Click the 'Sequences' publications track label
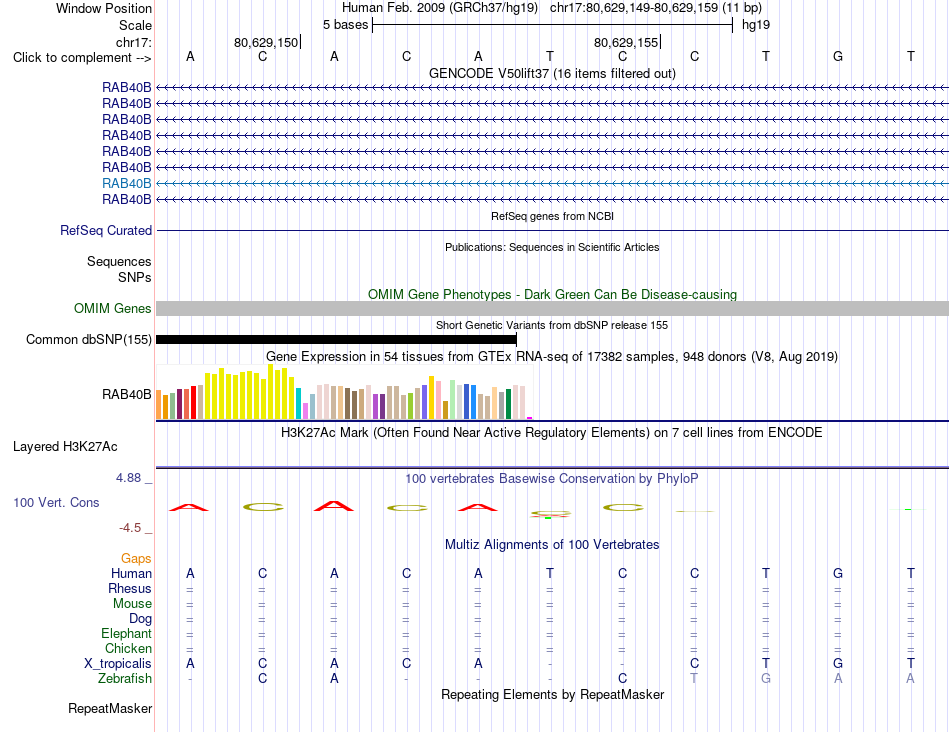The image size is (950, 732). [119, 261]
